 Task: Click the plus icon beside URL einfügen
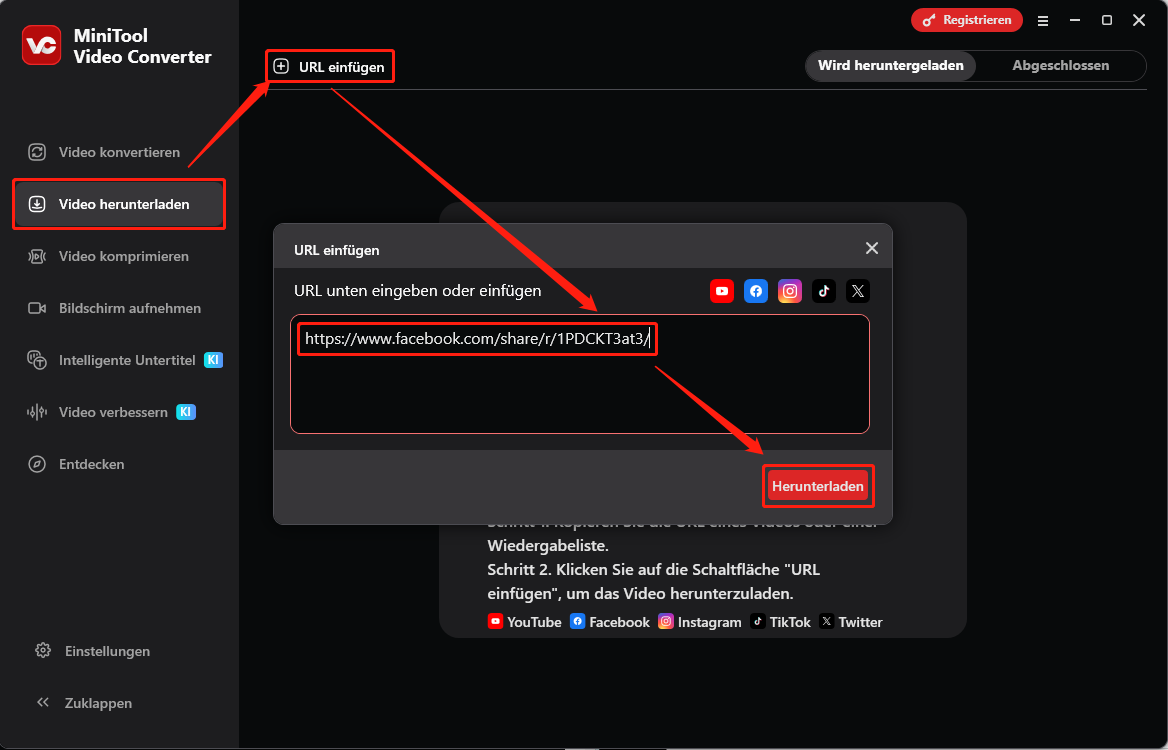281,66
